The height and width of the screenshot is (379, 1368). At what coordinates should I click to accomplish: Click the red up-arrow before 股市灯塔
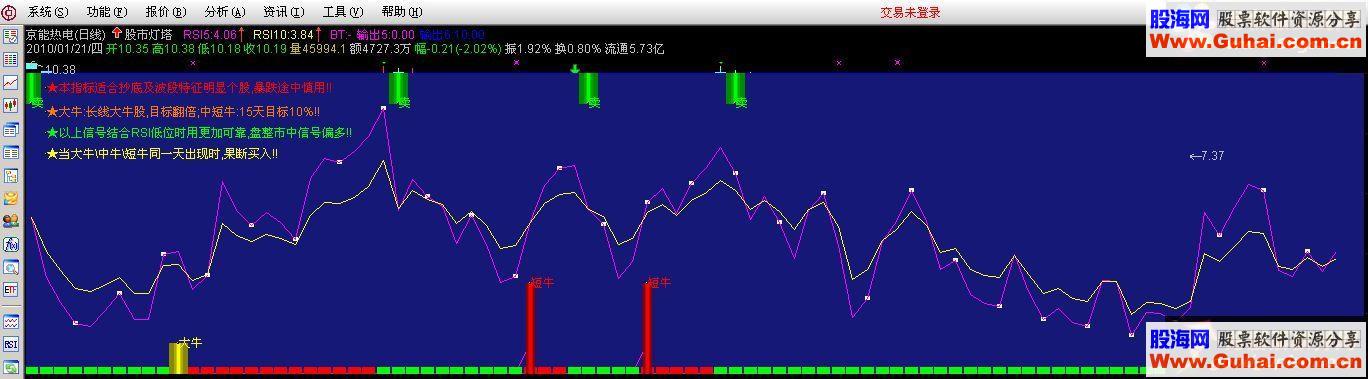(x=116, y=34)
